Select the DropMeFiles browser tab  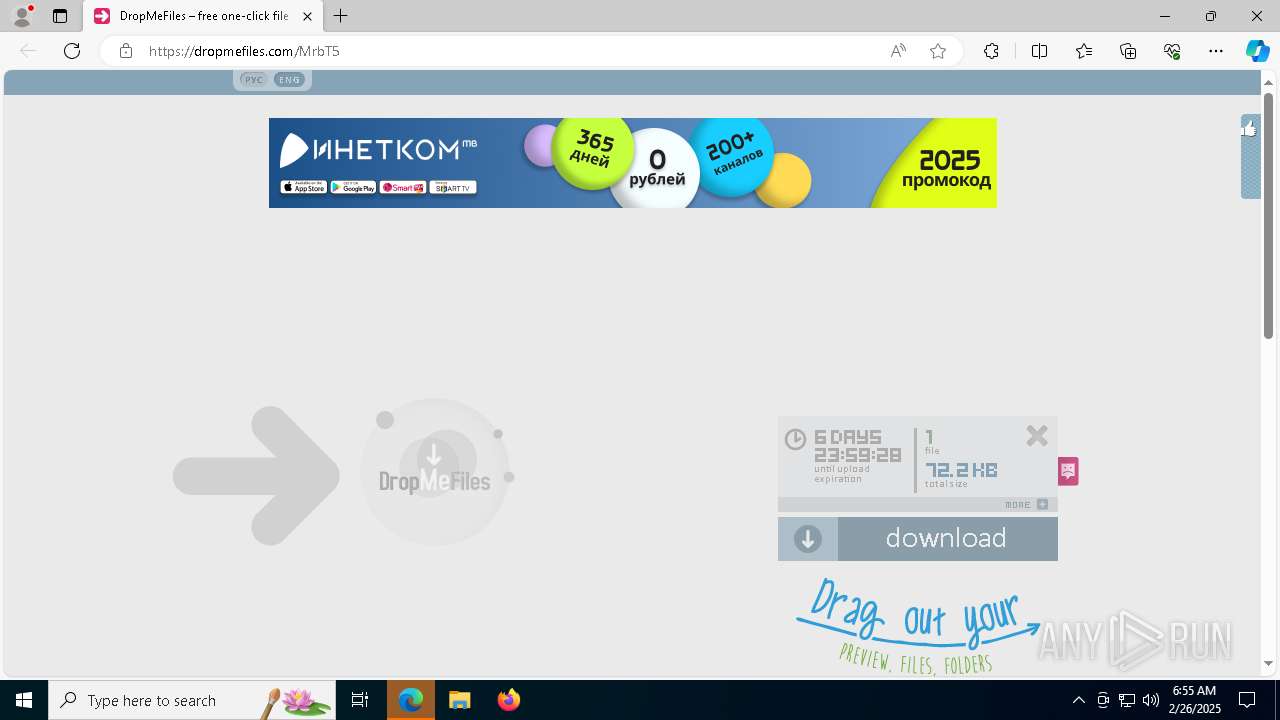coord(202,16)
